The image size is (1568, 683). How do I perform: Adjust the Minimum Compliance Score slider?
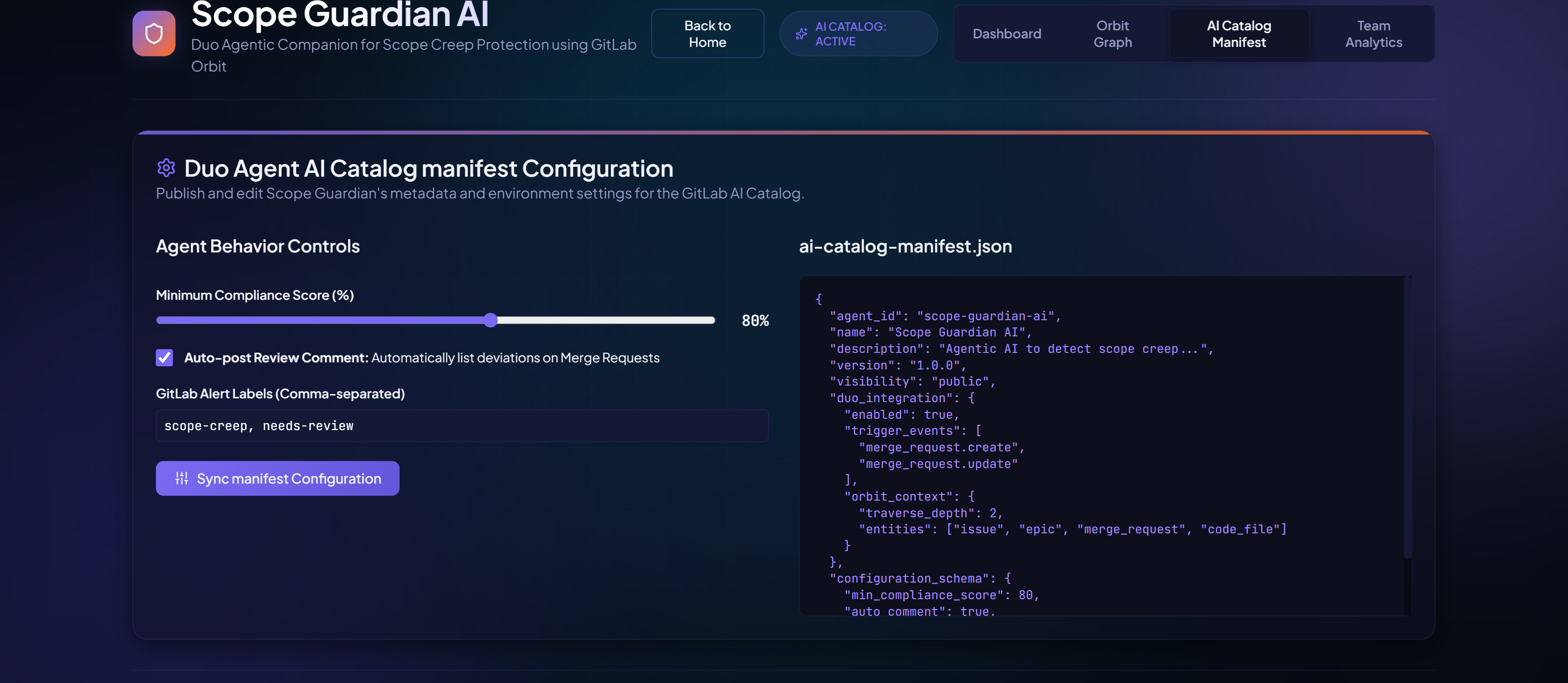[x=436, y=320]
